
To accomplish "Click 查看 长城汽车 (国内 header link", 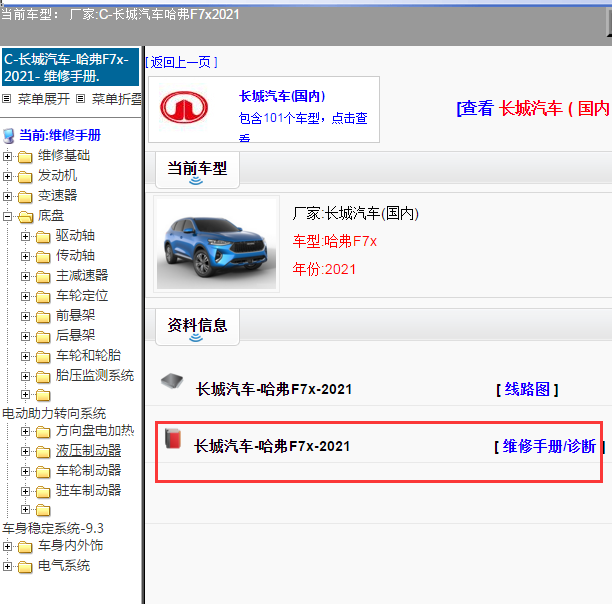I will coord(534,108).
